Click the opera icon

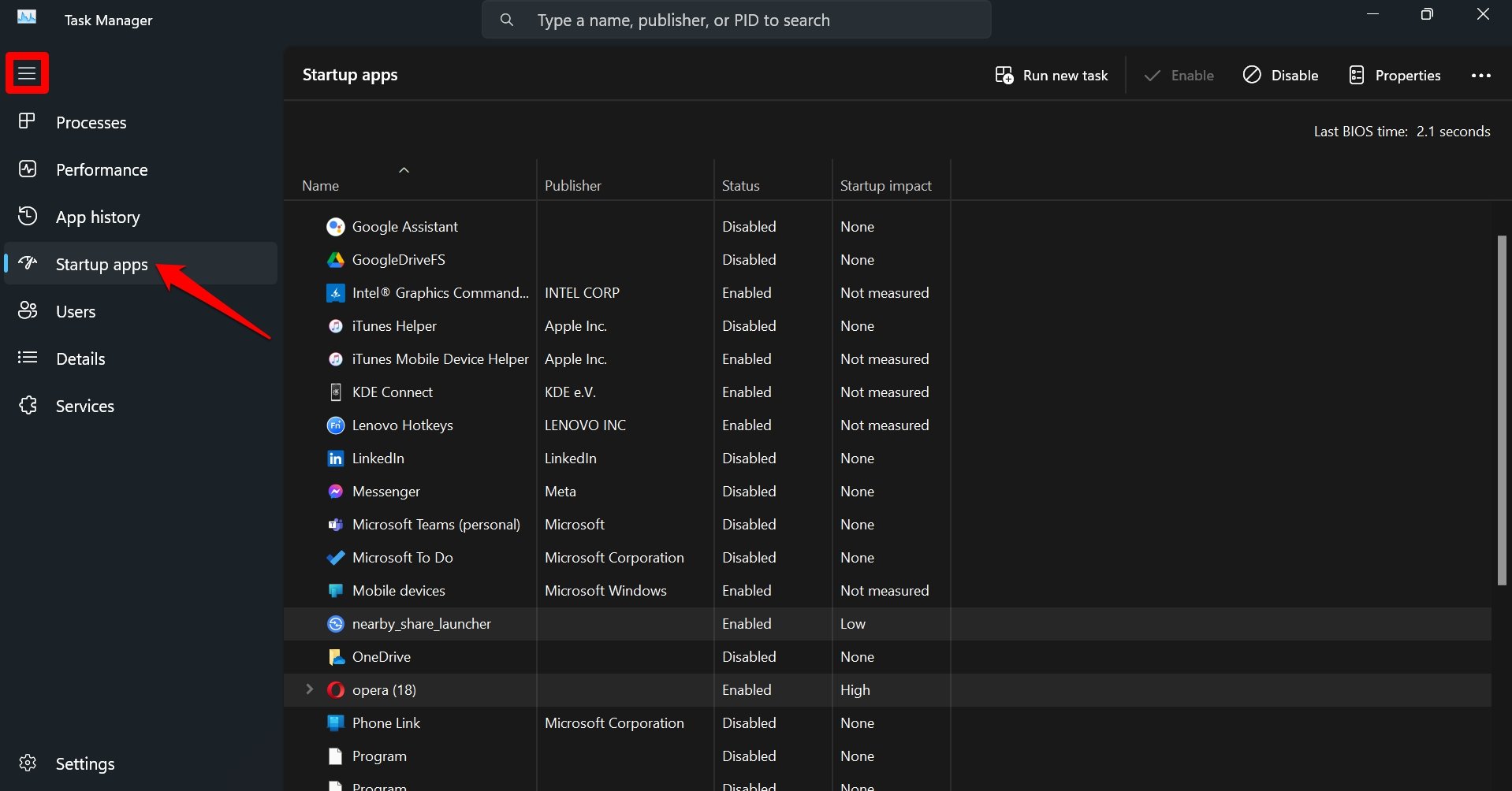click(x=335, y=690)
